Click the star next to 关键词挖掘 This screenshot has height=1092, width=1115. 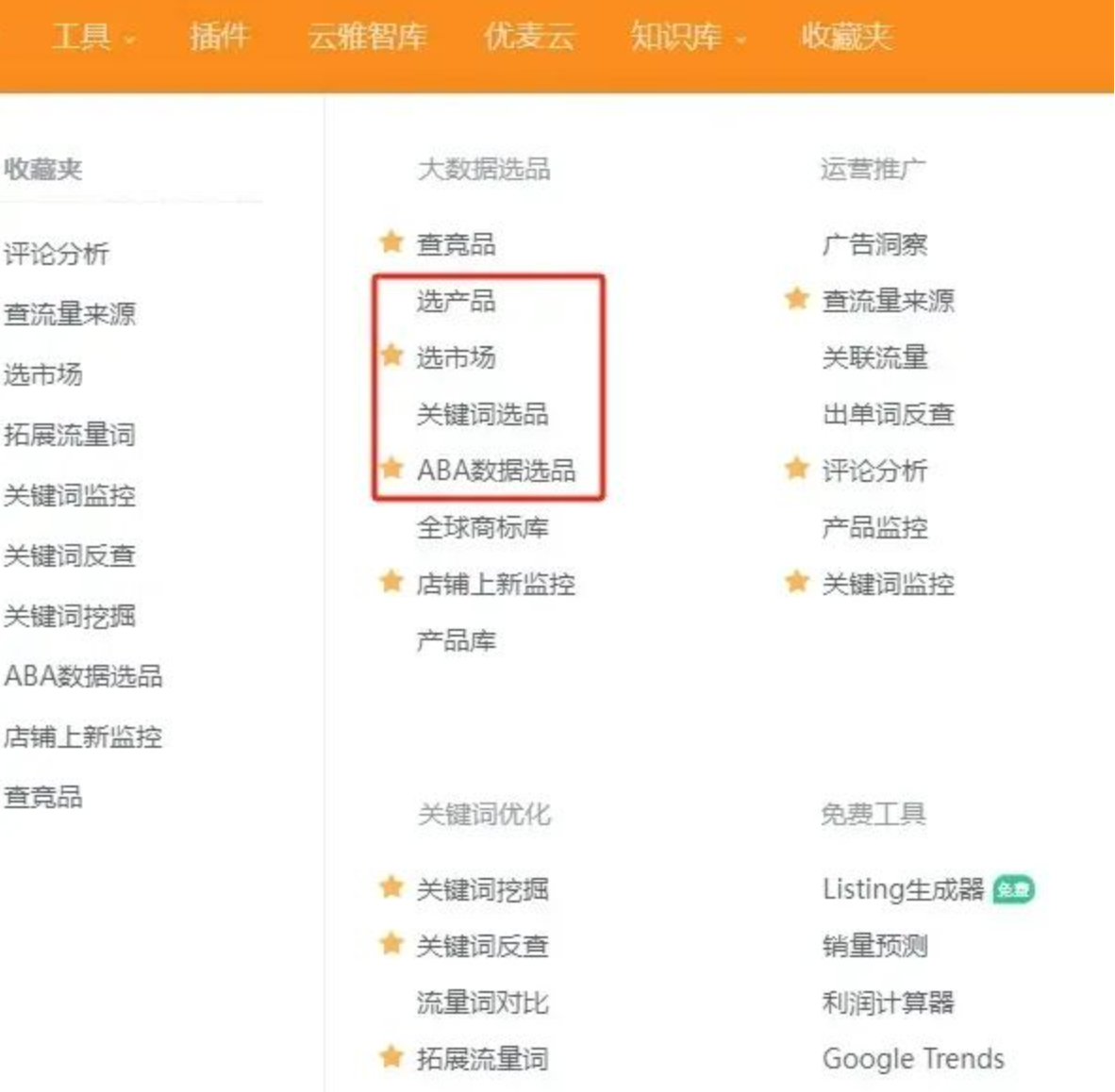[391, 886]
